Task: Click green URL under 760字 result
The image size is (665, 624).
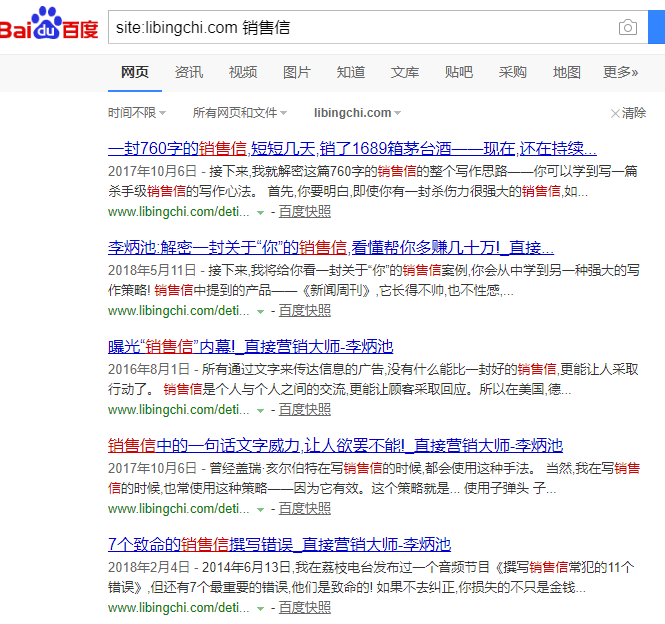Action: point(179,212)
